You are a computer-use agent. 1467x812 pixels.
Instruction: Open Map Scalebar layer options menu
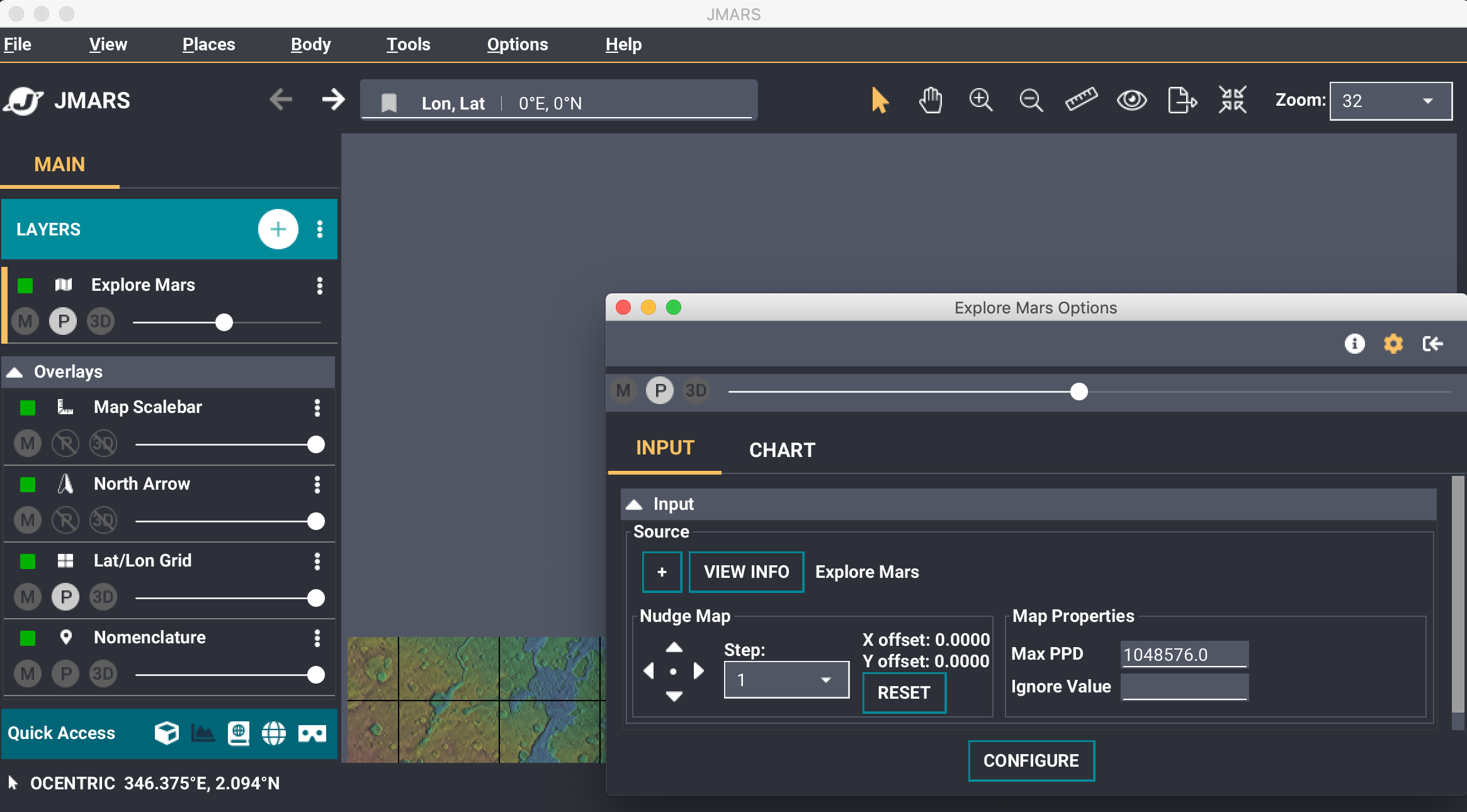click(x=317, y=407)
